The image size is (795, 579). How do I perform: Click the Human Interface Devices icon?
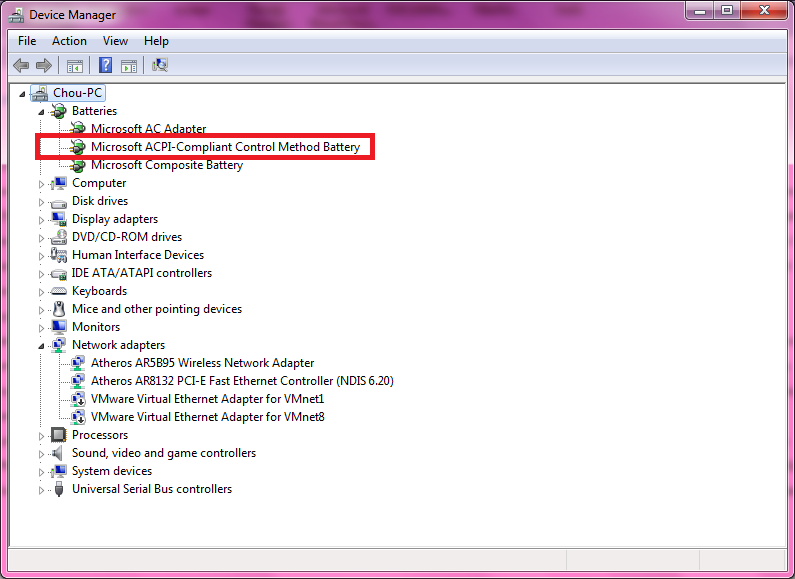[59, 255]
